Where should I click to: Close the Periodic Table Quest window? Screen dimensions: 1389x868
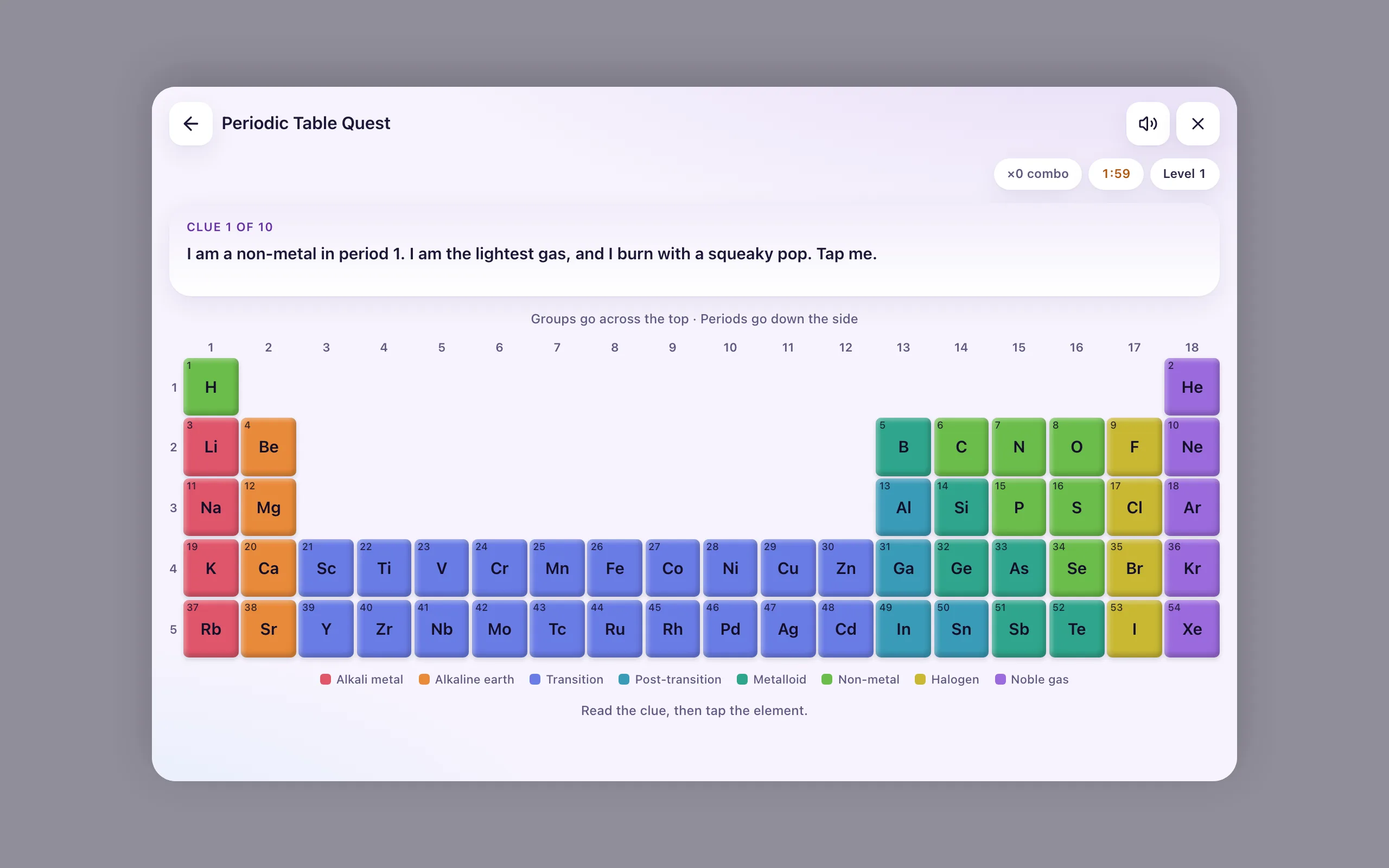tap(1197, 124)
